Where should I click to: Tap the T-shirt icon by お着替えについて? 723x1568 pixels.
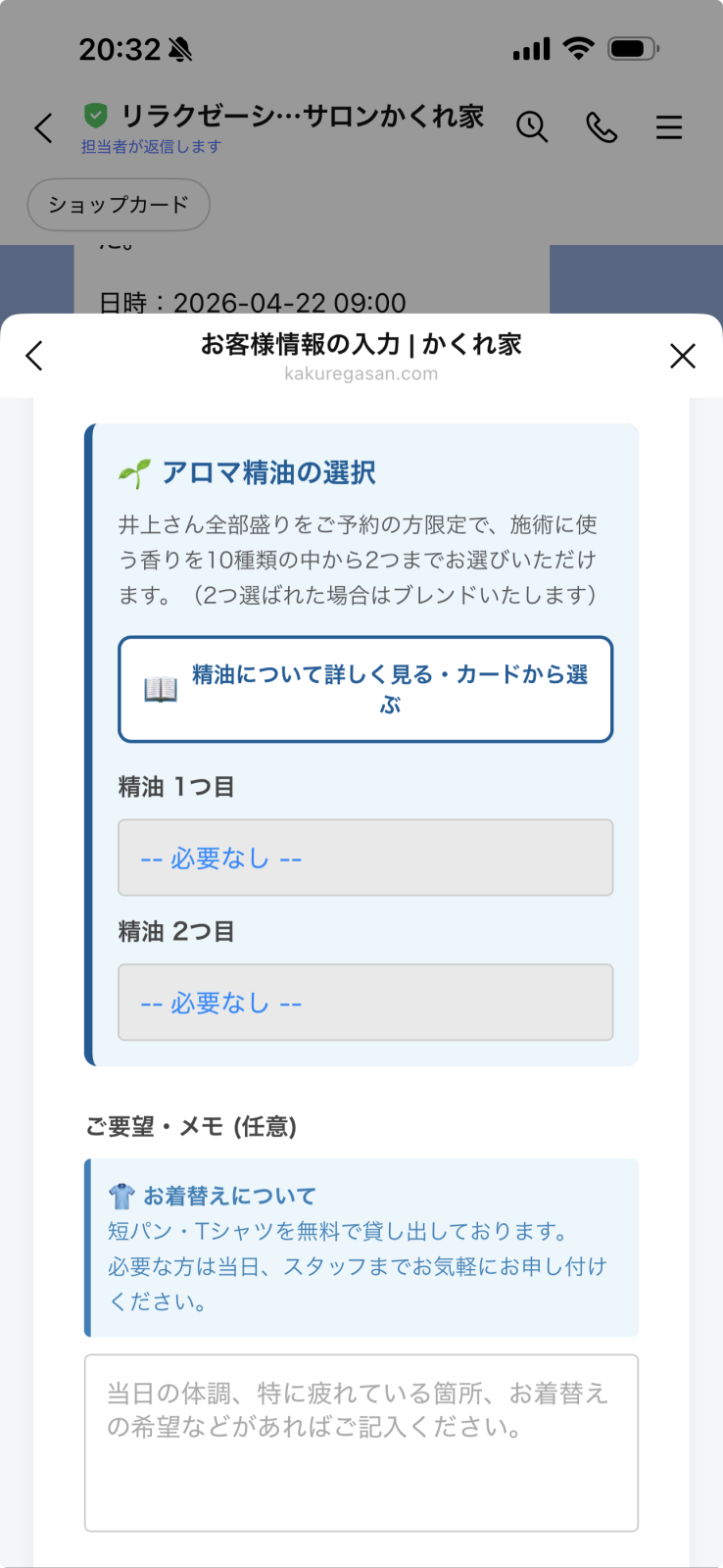(x=121, y=1196)
